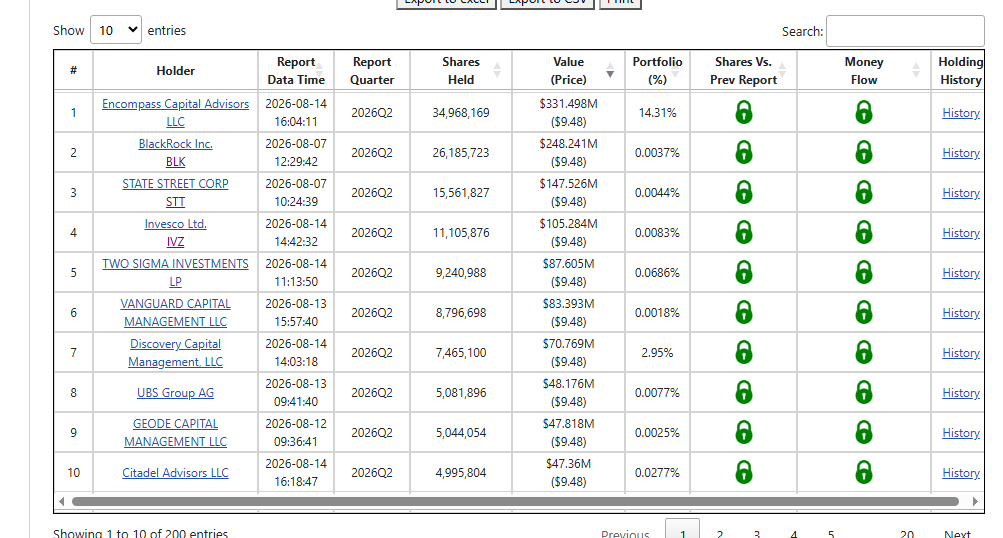The height and width of the screenshot is (538, 1003).
Task: Click Shares Vs. Prev Report lock for Invesco row
Action: (743, 232)
